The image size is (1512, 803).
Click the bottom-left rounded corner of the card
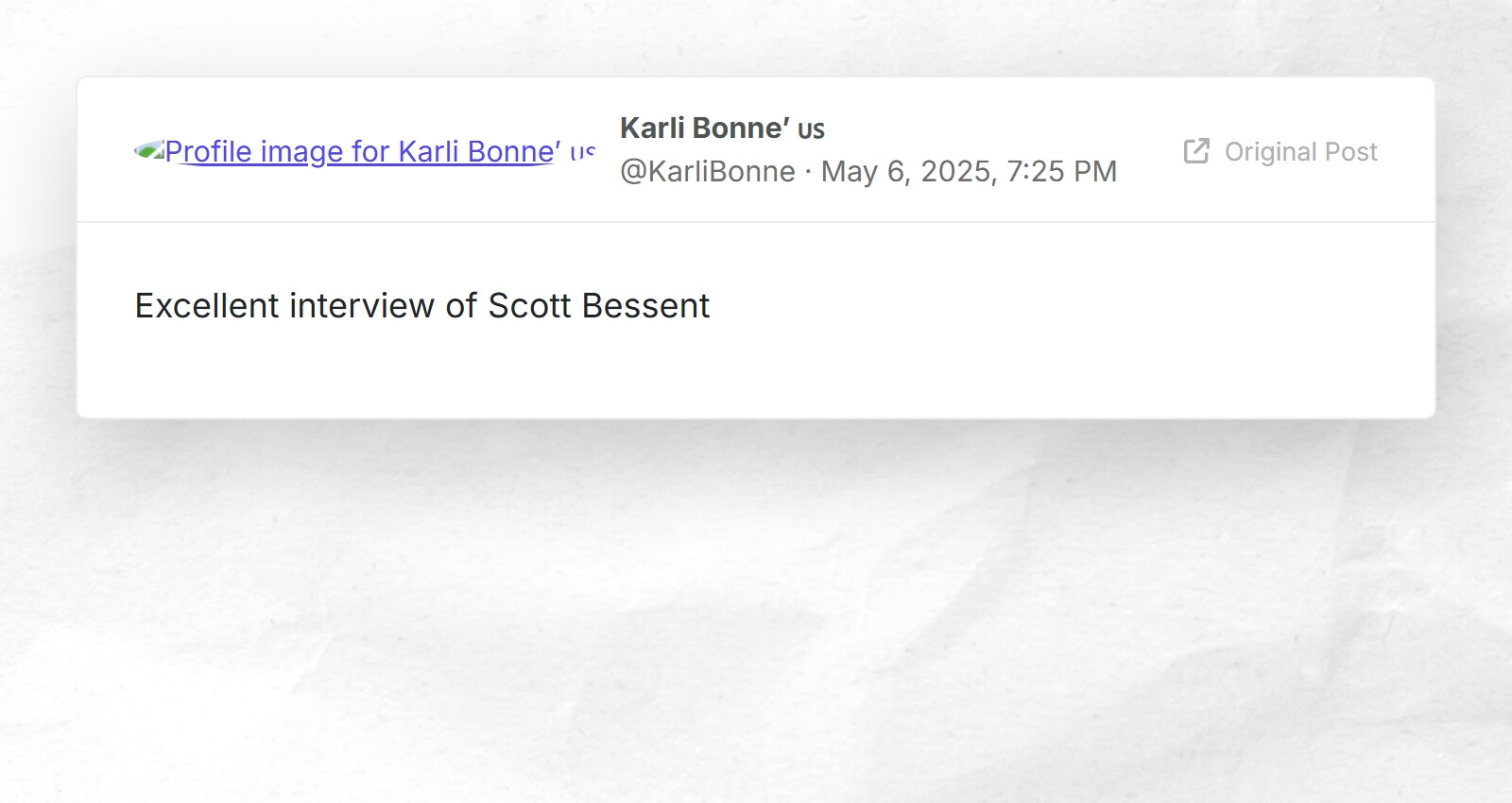pos(87,406)
